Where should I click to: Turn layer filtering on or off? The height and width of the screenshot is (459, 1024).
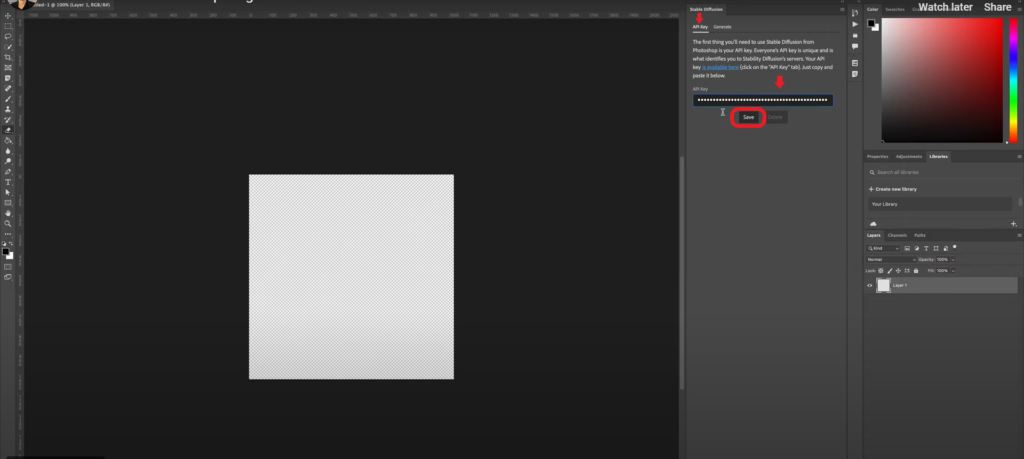(x=955, y=247)
